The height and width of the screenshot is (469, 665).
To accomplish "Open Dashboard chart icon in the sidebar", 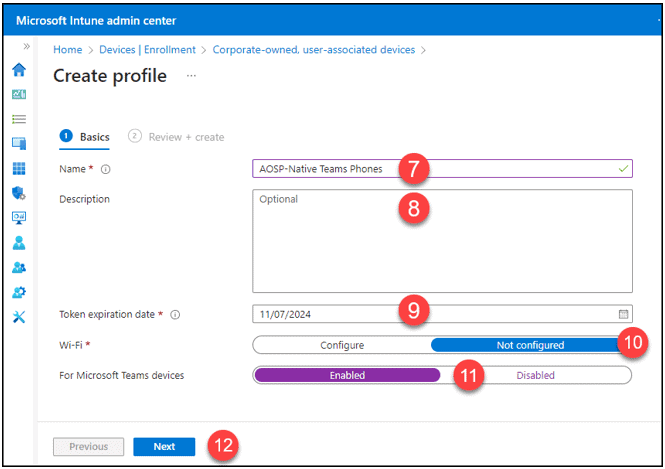I will [19, 94].
